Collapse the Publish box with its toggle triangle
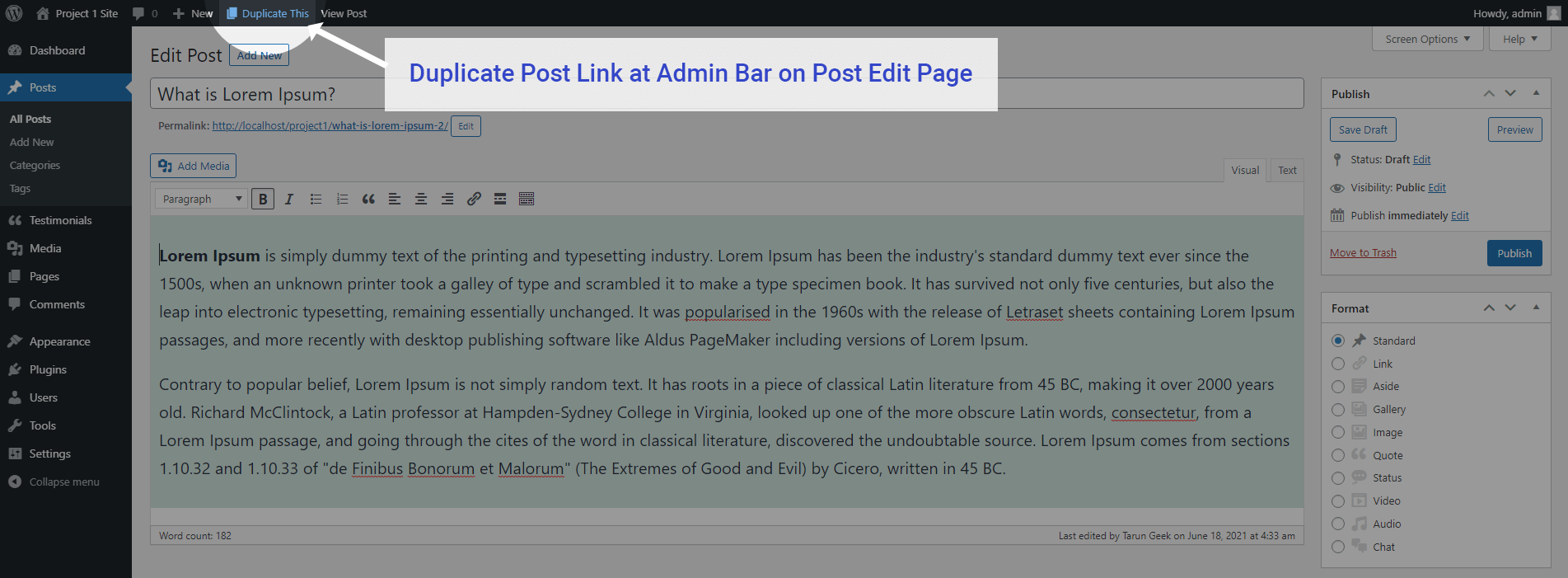This screenshot has height=578, width=1568. [x=1536, y=93]
